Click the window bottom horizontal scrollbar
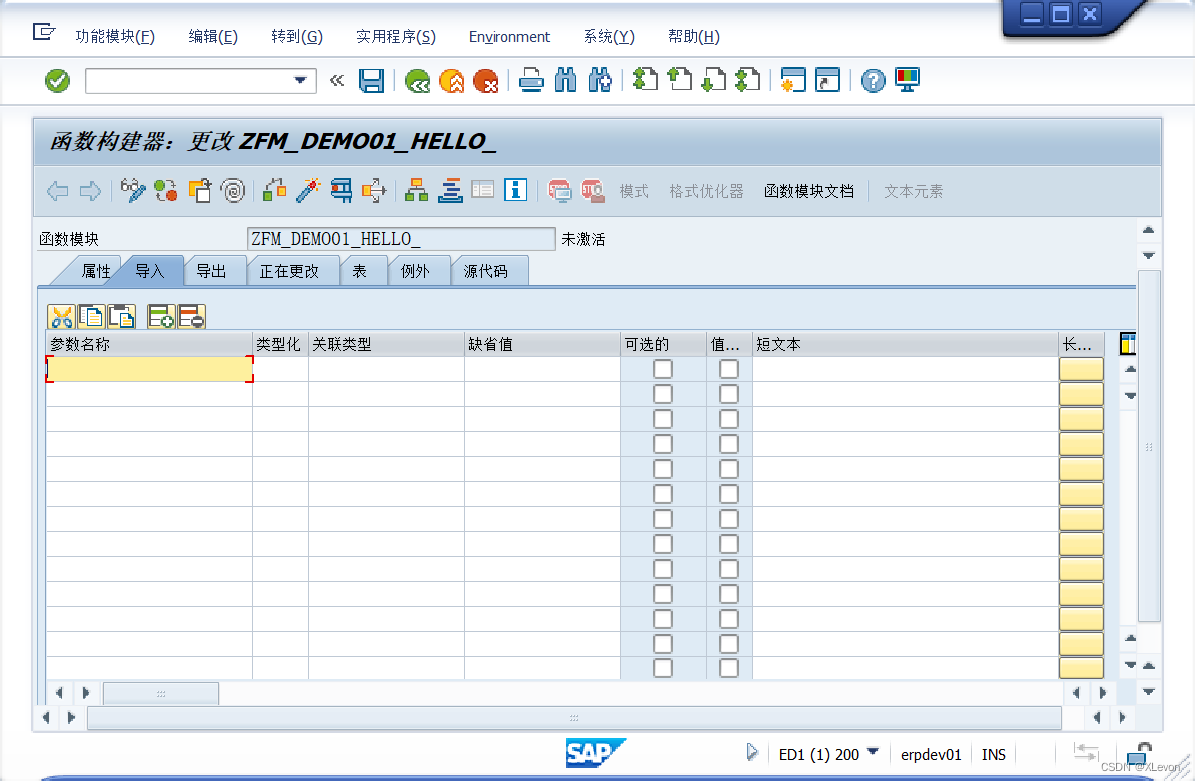The width and height of the screenshot is (1195, 781). click(574, 718)
